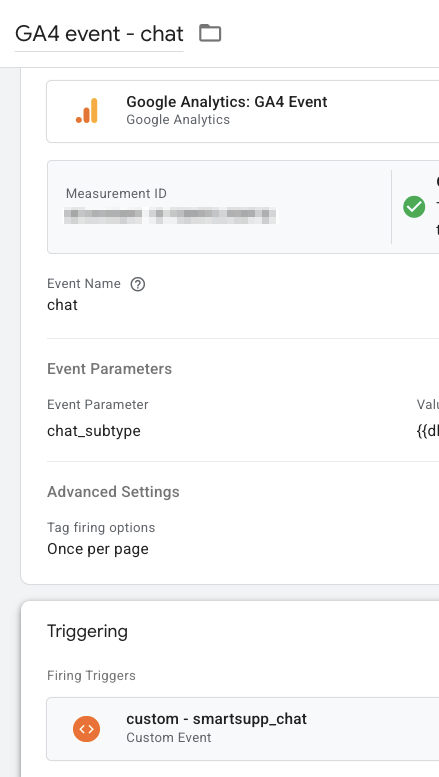This screenshot has height=777, width=439.
Task: Click the Advanced Settings section heading
Action: [113, 492]
